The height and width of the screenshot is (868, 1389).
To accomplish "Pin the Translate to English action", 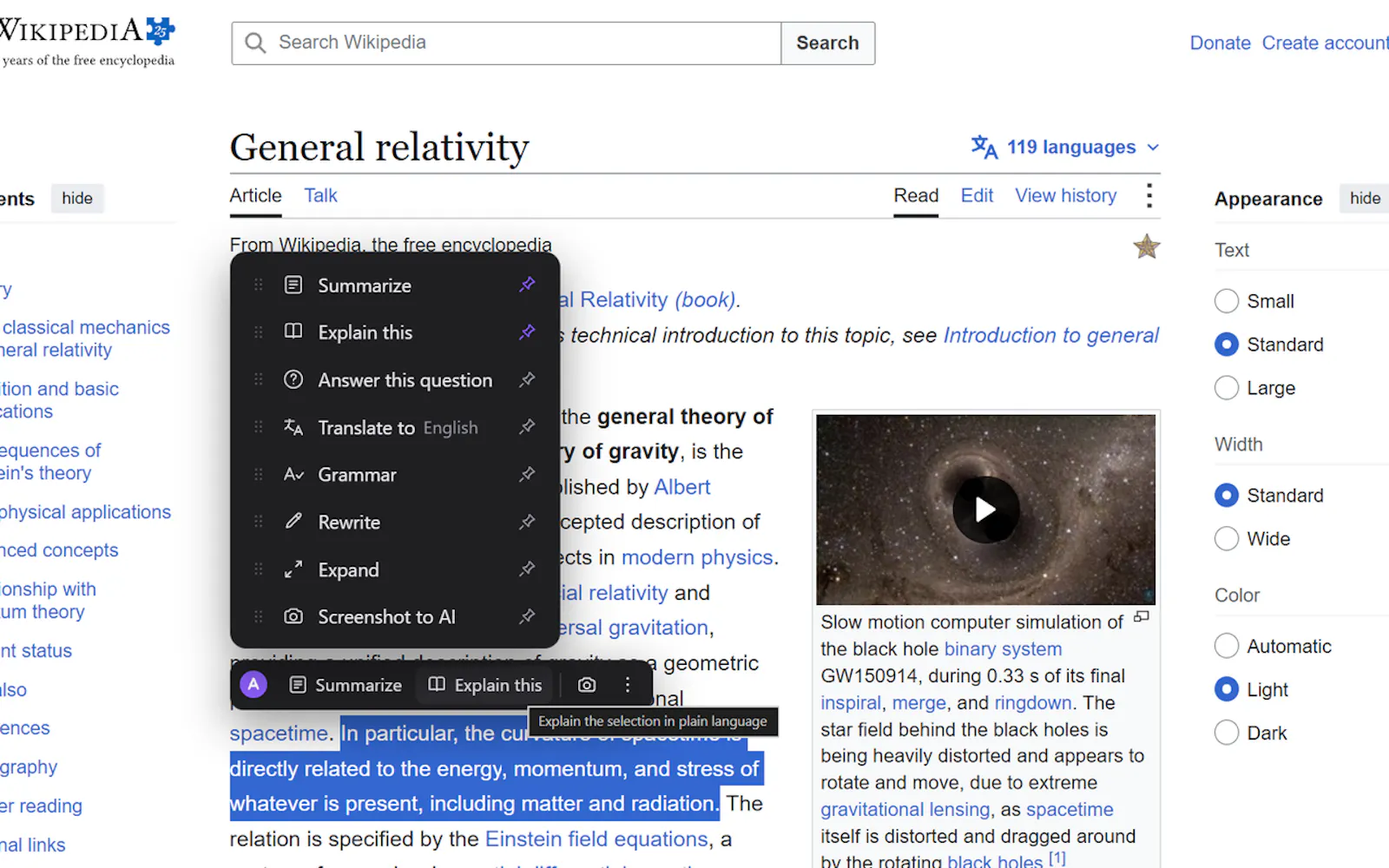I will [x=527, y=427].
